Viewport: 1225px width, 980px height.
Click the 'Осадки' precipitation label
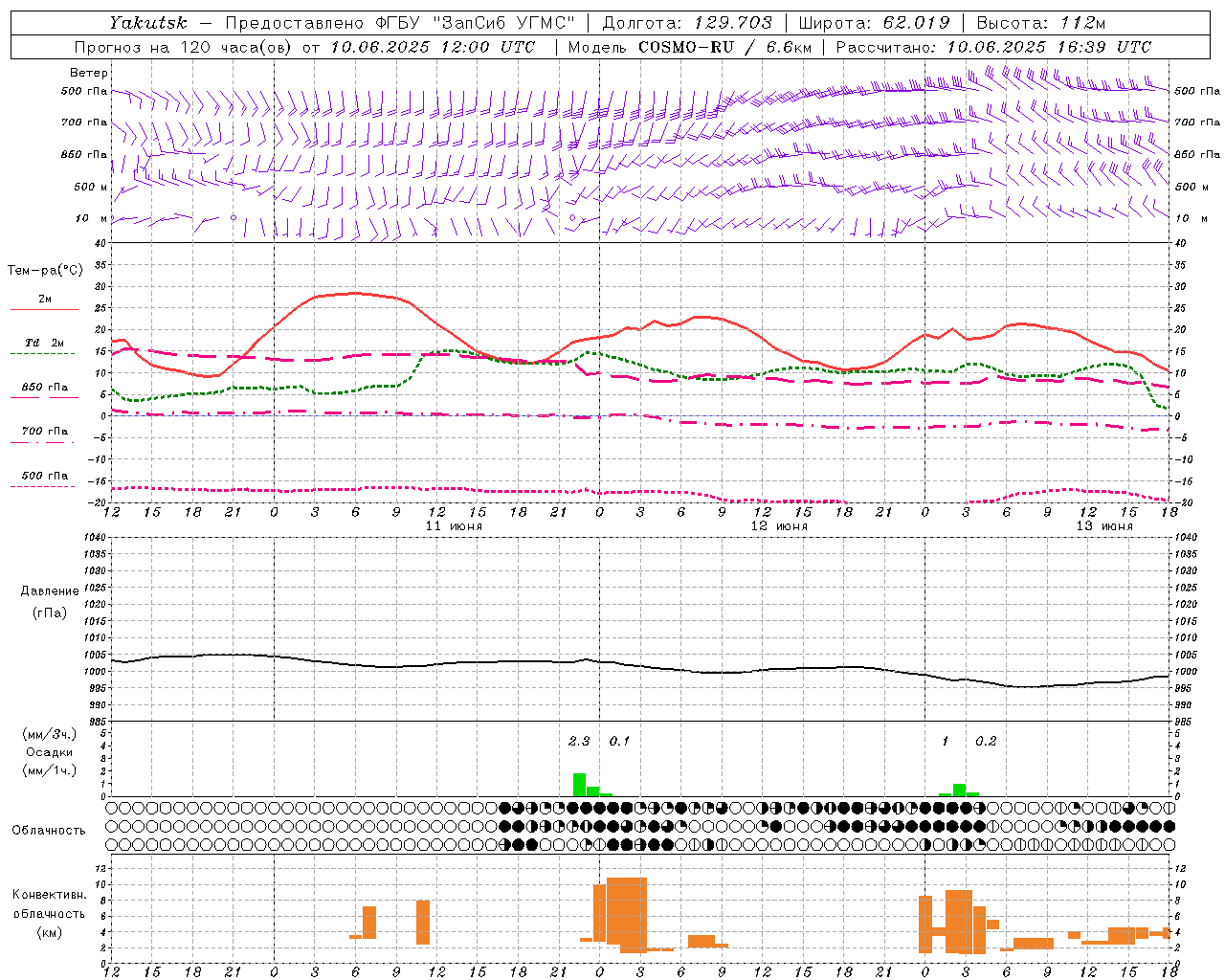(49, 752)
